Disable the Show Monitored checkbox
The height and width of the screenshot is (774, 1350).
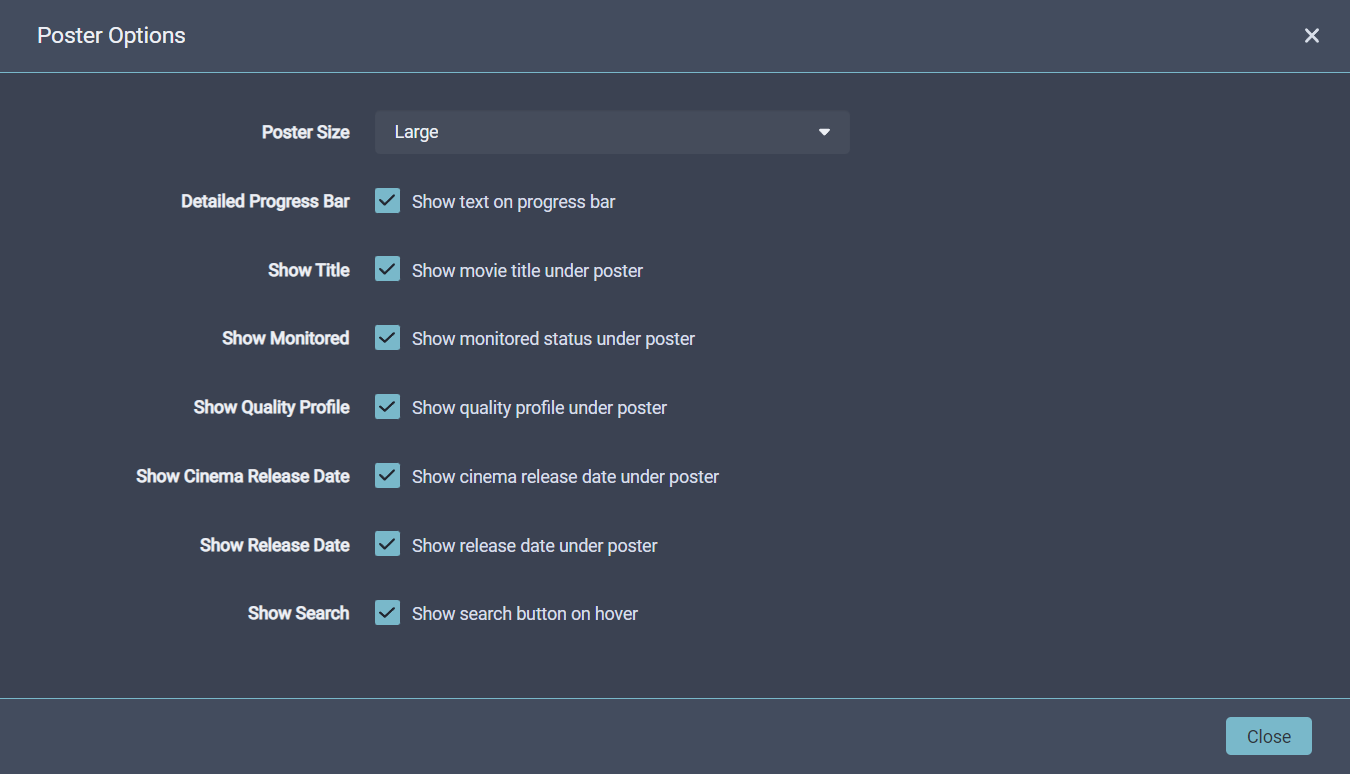point(387,338)
